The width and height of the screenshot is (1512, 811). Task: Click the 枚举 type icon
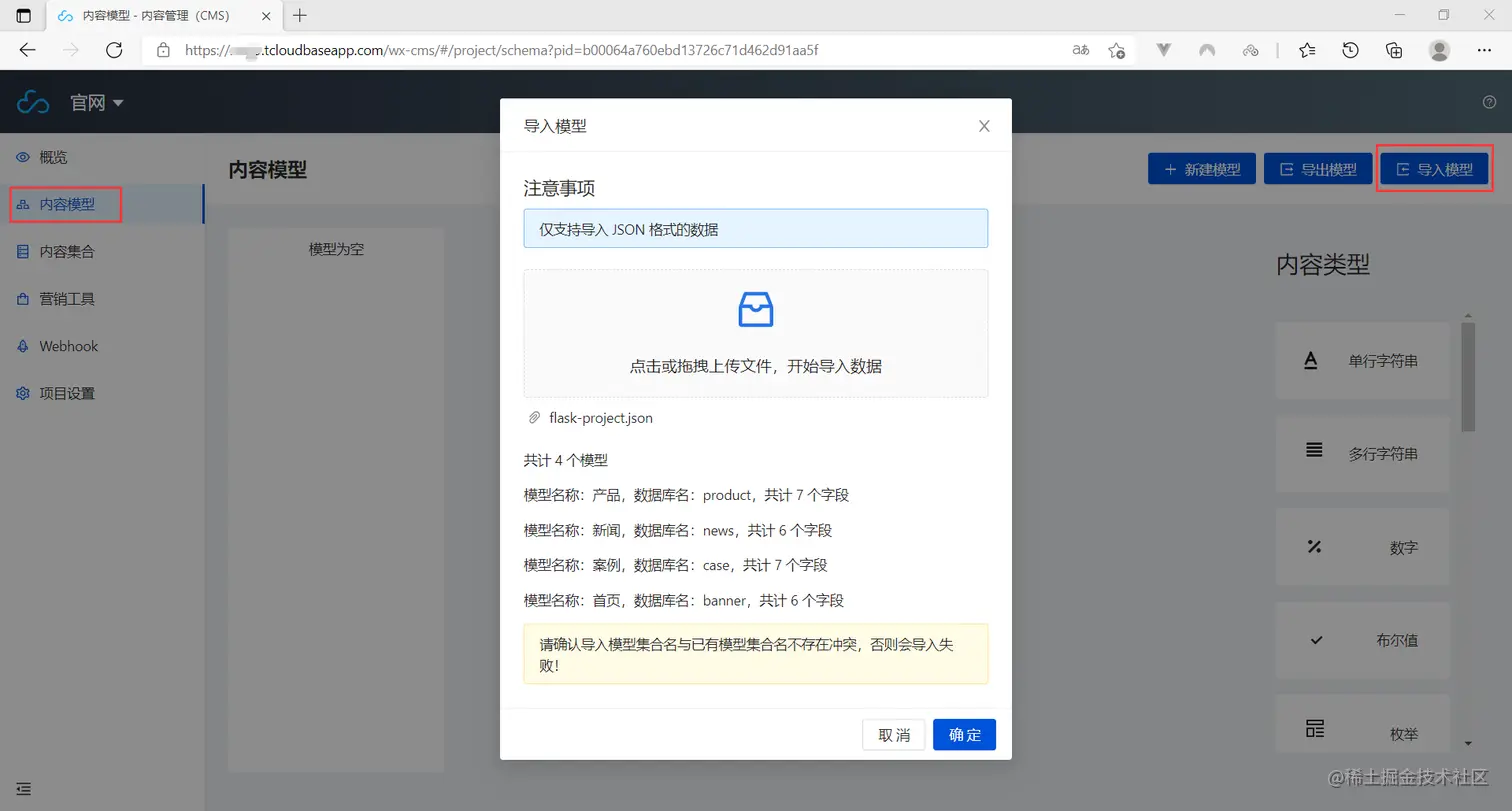coord(1315,728)
